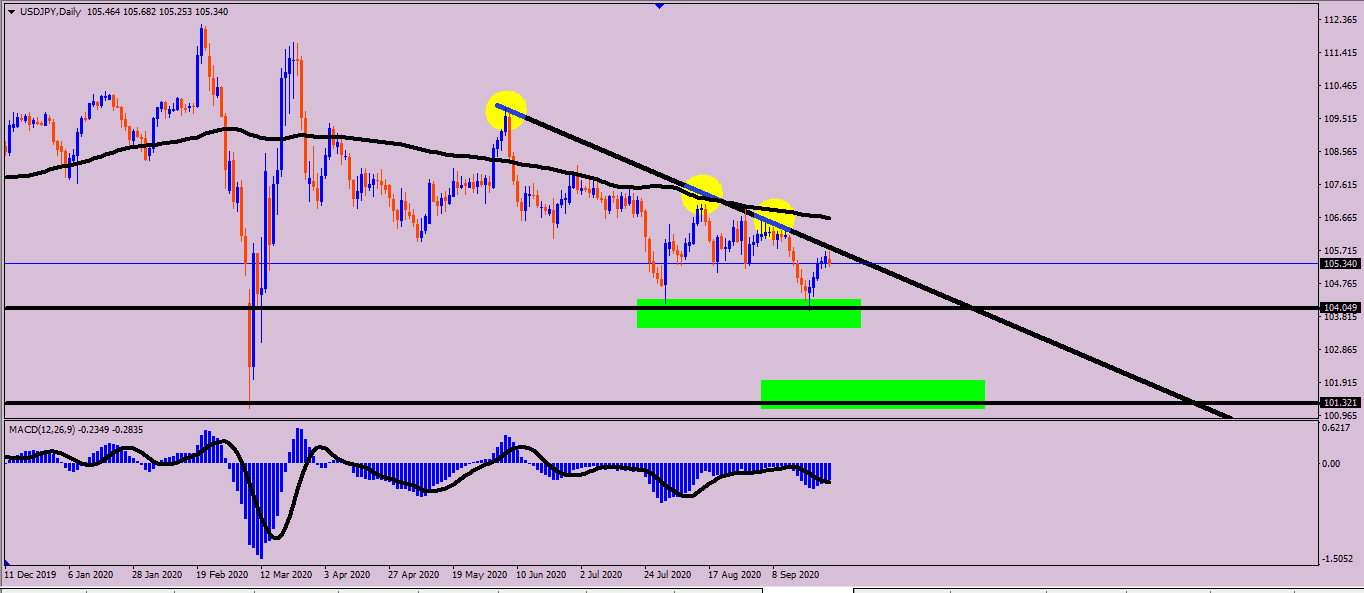
Task: Click the 2 Jul 2020 date label
Action: [x=602, y=576]
